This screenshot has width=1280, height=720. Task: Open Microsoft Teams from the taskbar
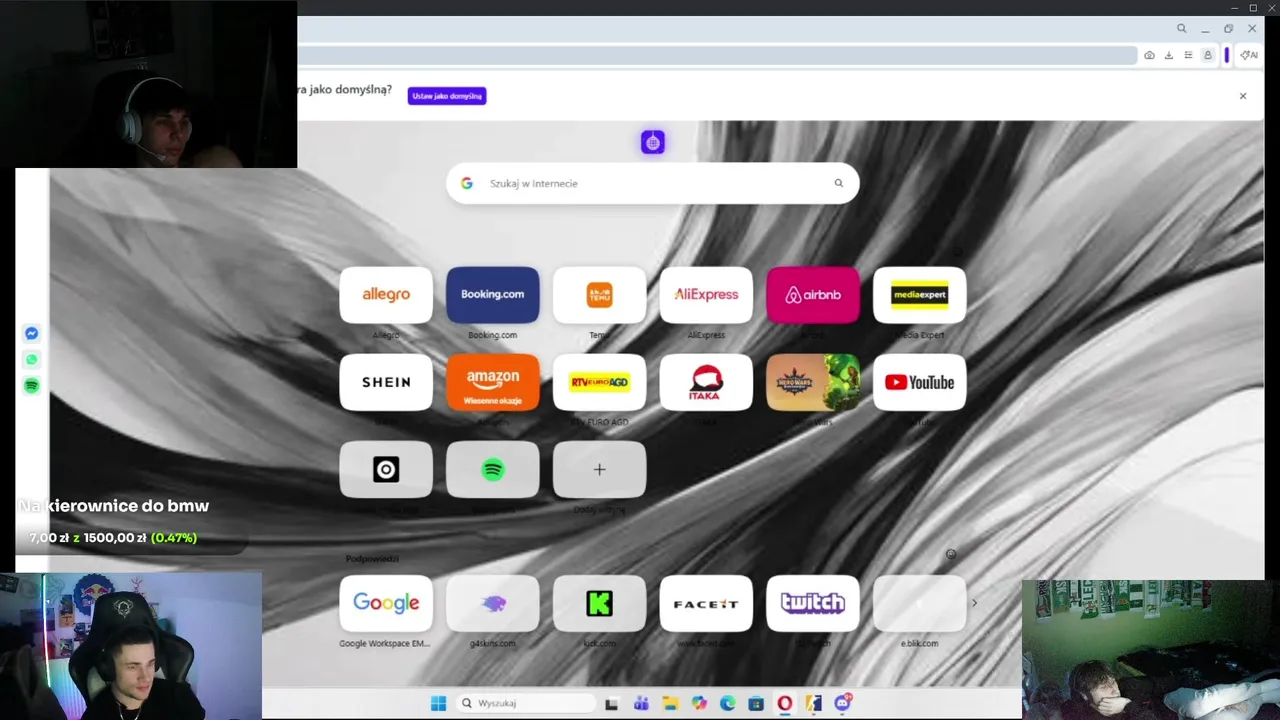[x=641, y=704]
